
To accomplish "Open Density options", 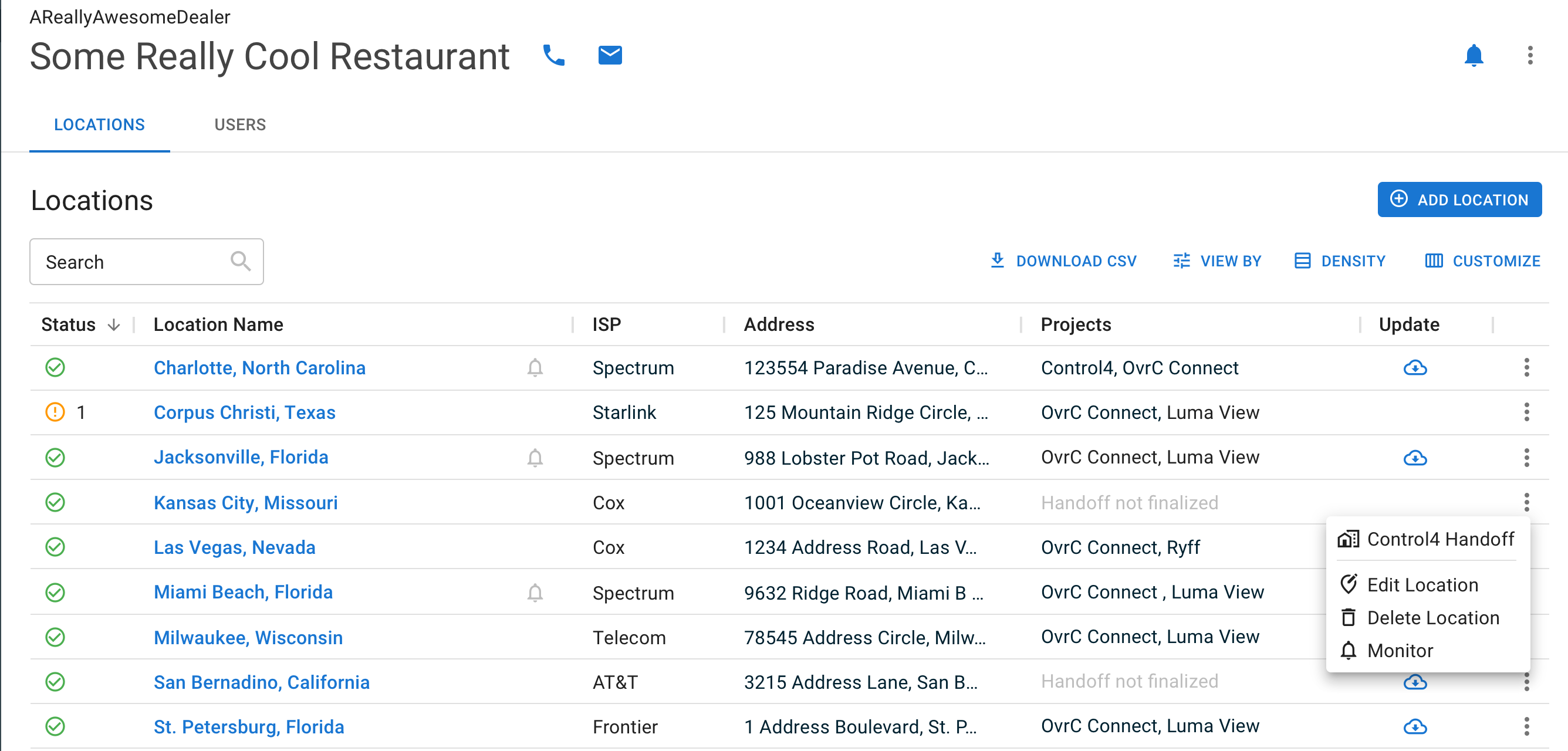I will [1340, 261].
